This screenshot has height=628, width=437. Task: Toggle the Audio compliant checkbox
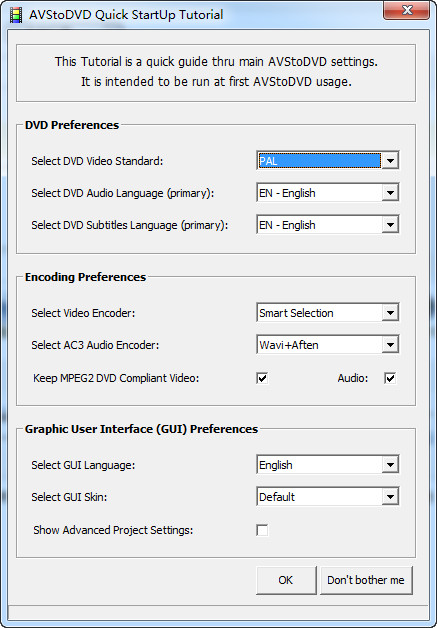pos(390,378)
